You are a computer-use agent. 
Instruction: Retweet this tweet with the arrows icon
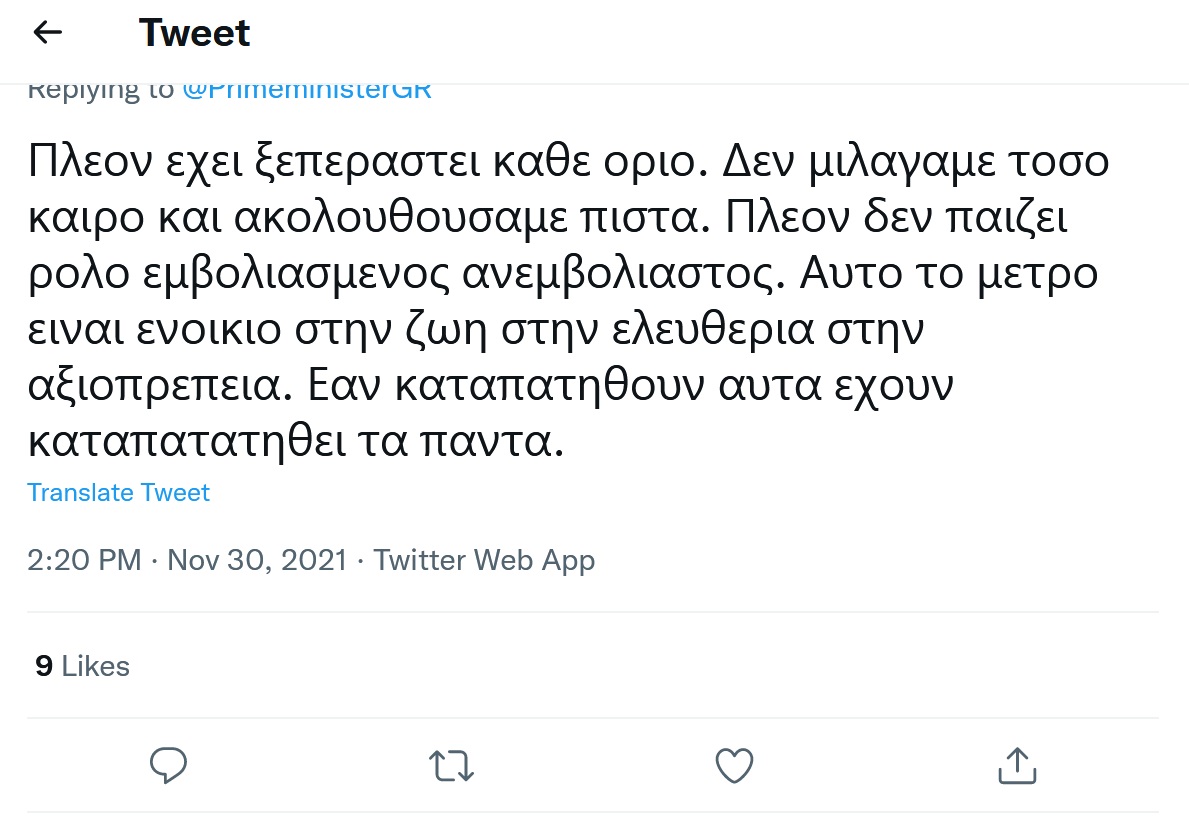(x=451, y=766)
